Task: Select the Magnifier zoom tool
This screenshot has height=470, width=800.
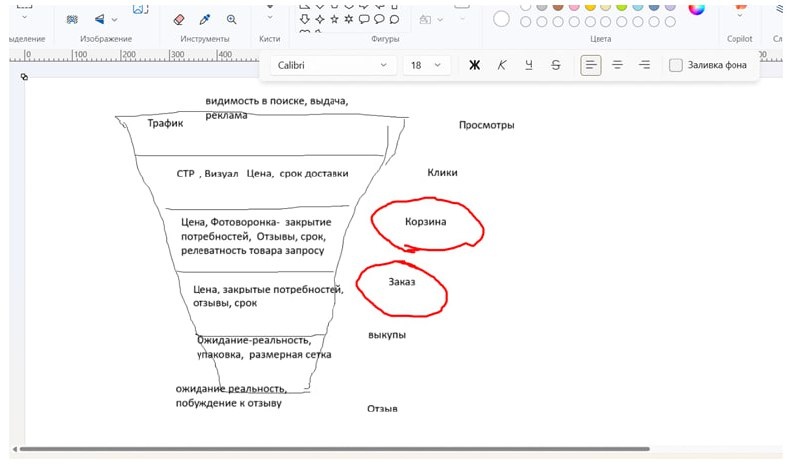Action: click(x=232, y=19)
